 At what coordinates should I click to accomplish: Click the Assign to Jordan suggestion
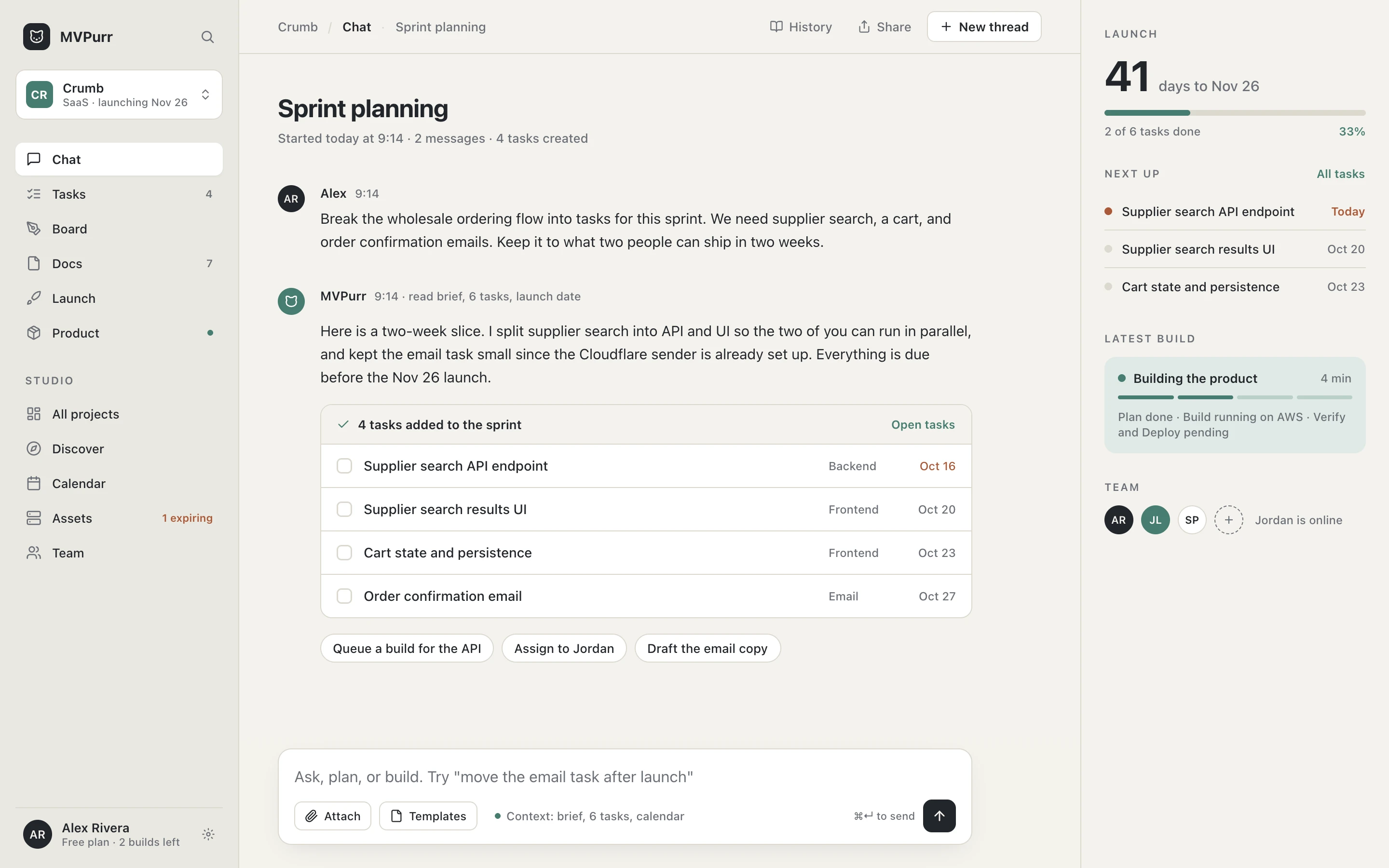[x=564, y=648]
